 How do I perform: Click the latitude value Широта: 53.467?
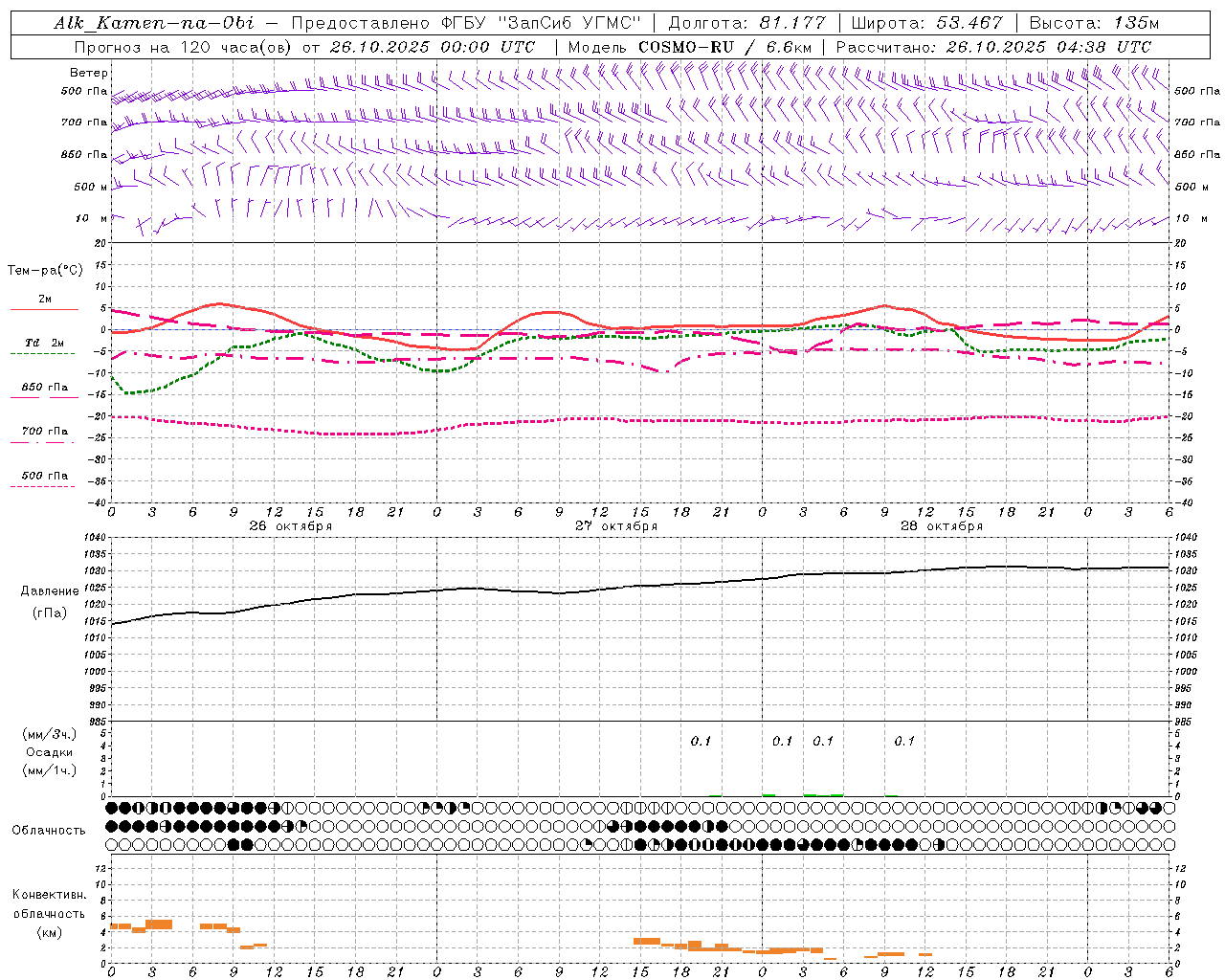926,23
